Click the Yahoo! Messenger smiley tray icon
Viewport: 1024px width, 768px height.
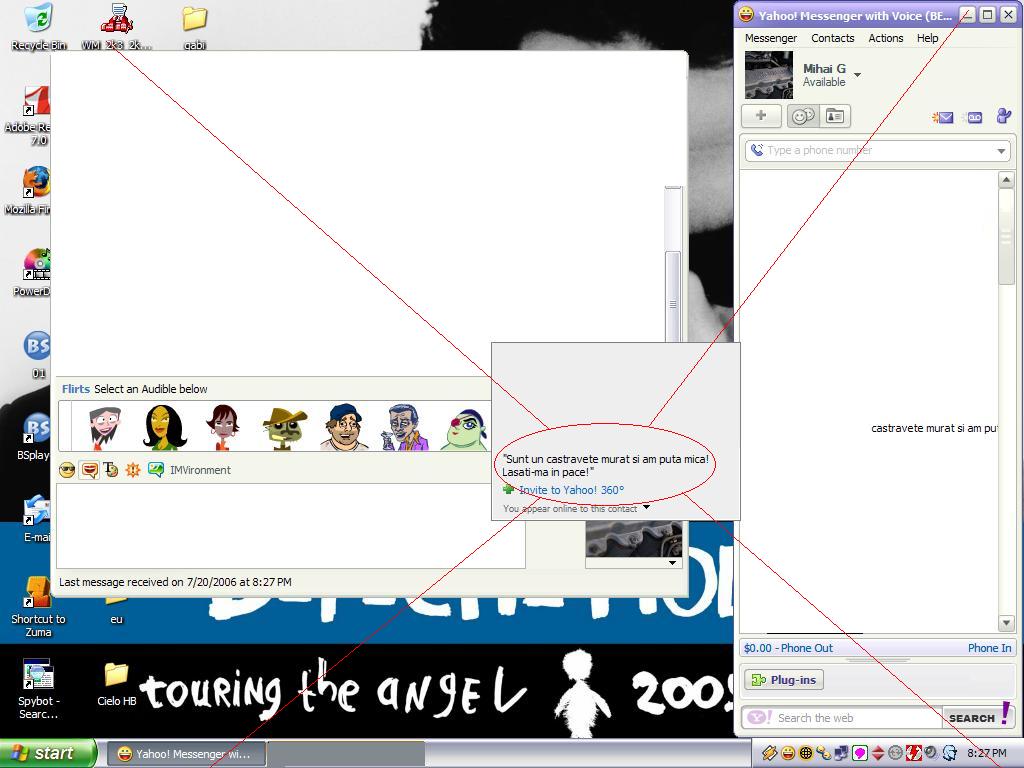tap(788, 753)
